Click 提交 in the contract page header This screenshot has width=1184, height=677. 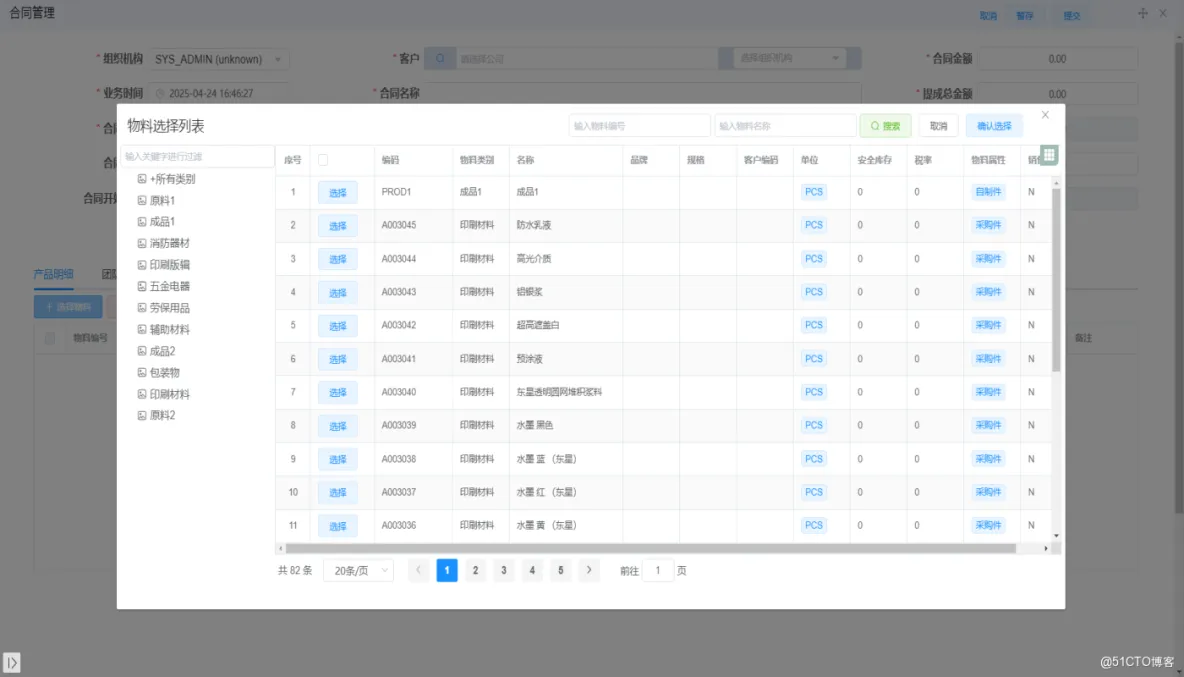pyautogui.click(x=1071, y=16)
